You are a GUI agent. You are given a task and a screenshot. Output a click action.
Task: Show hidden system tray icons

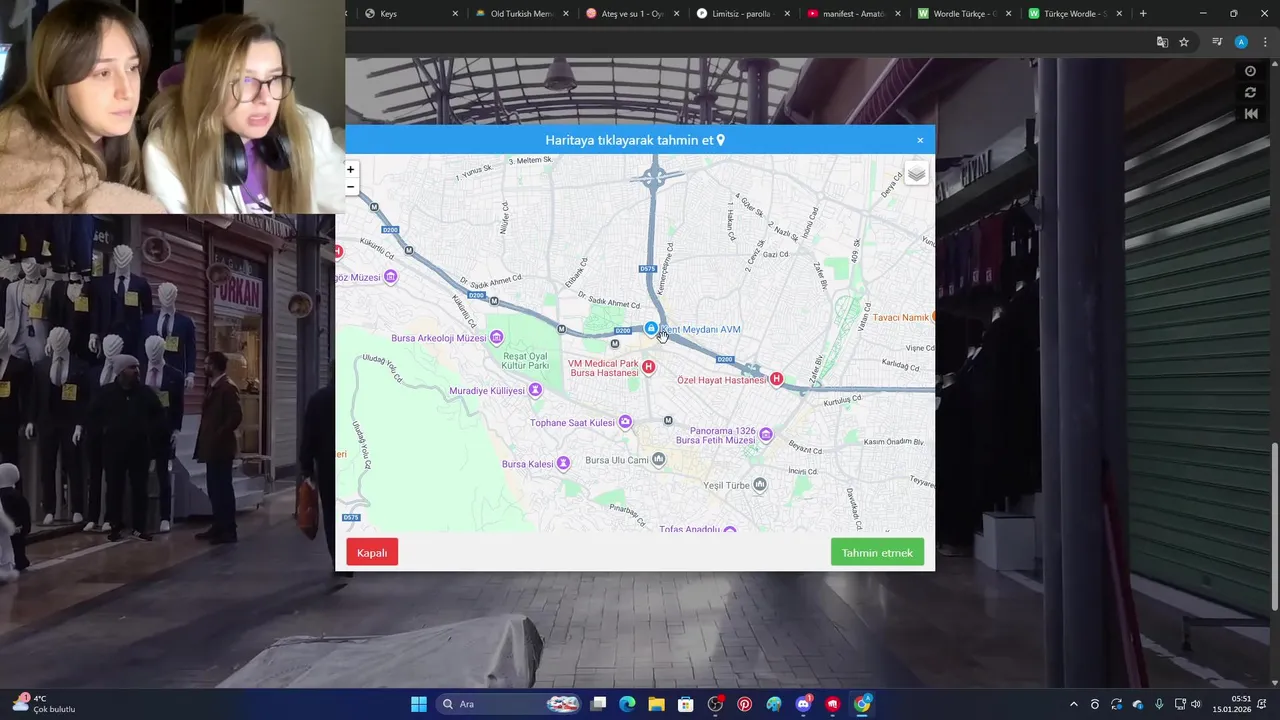pyautogui.click(x=1073, y=704)
